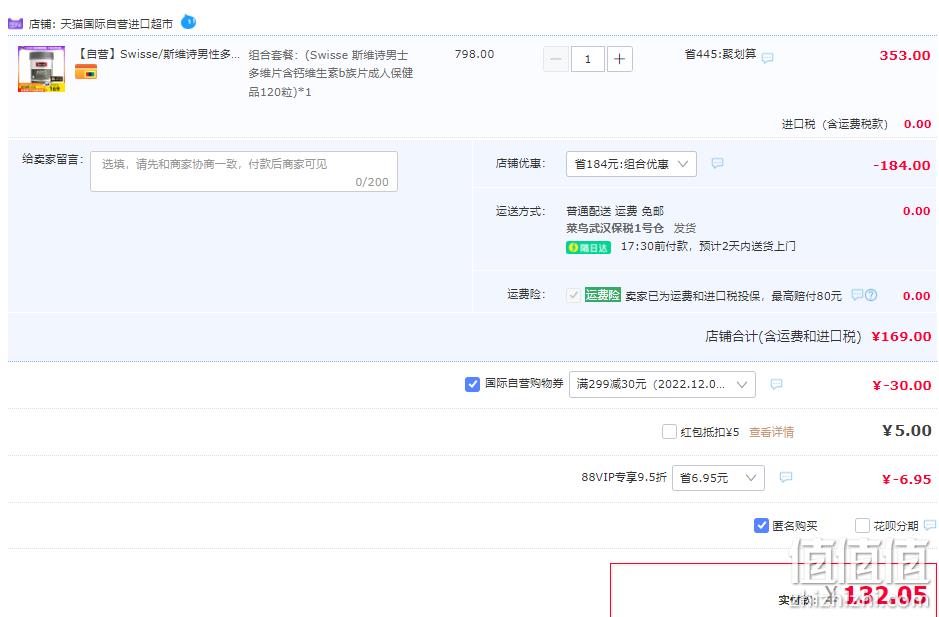Screen dimensions: 939x617
Task: Increase quantity with the plus button
Action: (620, 59)
